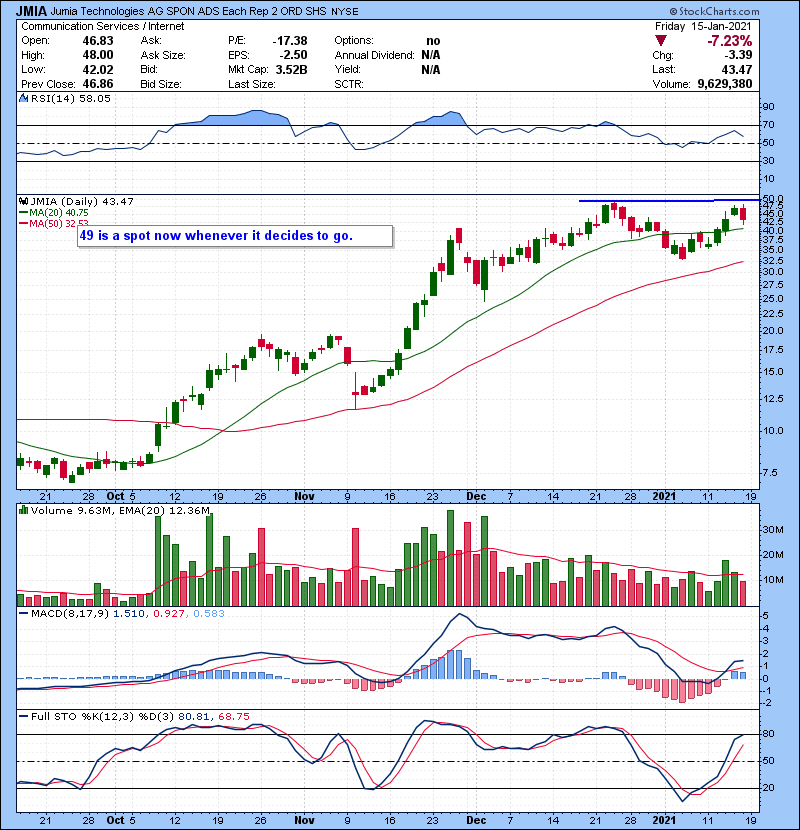
Task: Click the EPS value -2.50
Action: click(294, 55)
